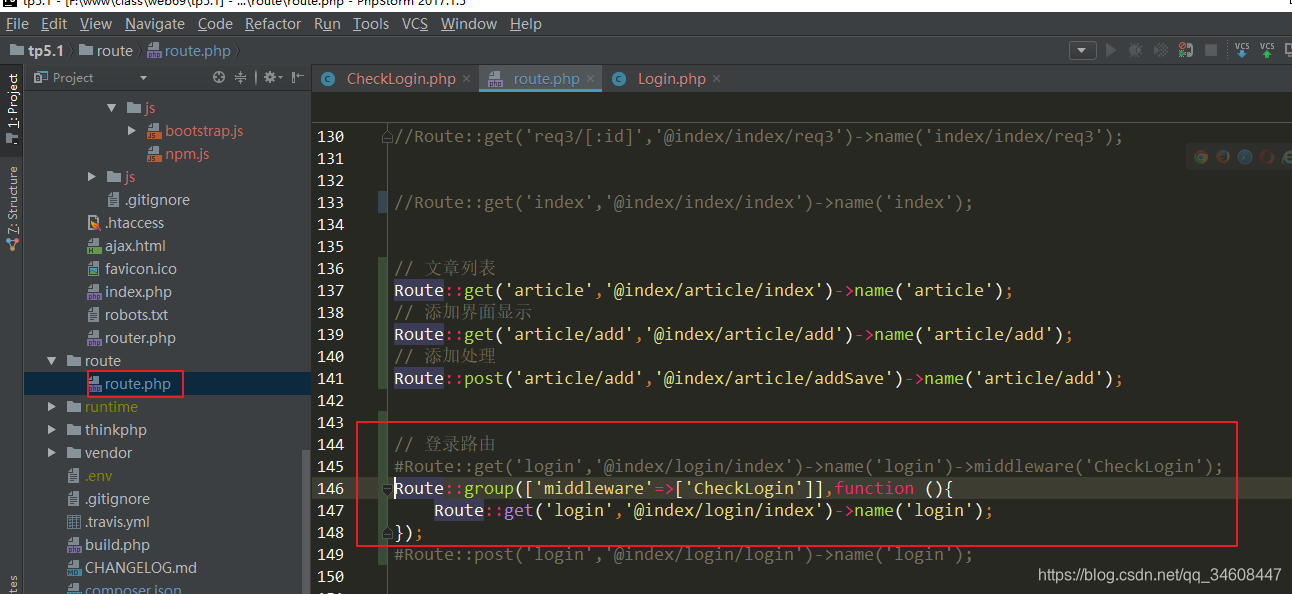Click the tp5.1 breadcrumb
The width and height of the screenshot is (1292, 594).
(x=37, y=51)
